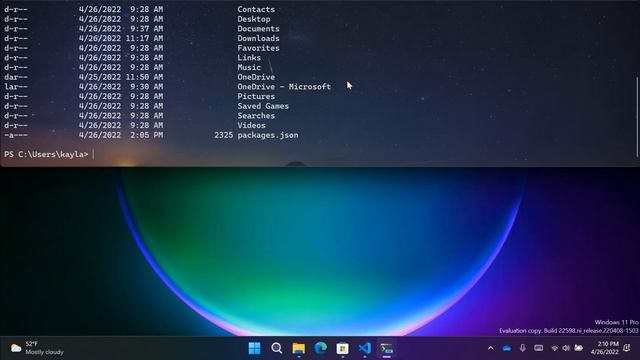640x360 pixels.
Task: Open notification center icon
Action: pos(627,348)
